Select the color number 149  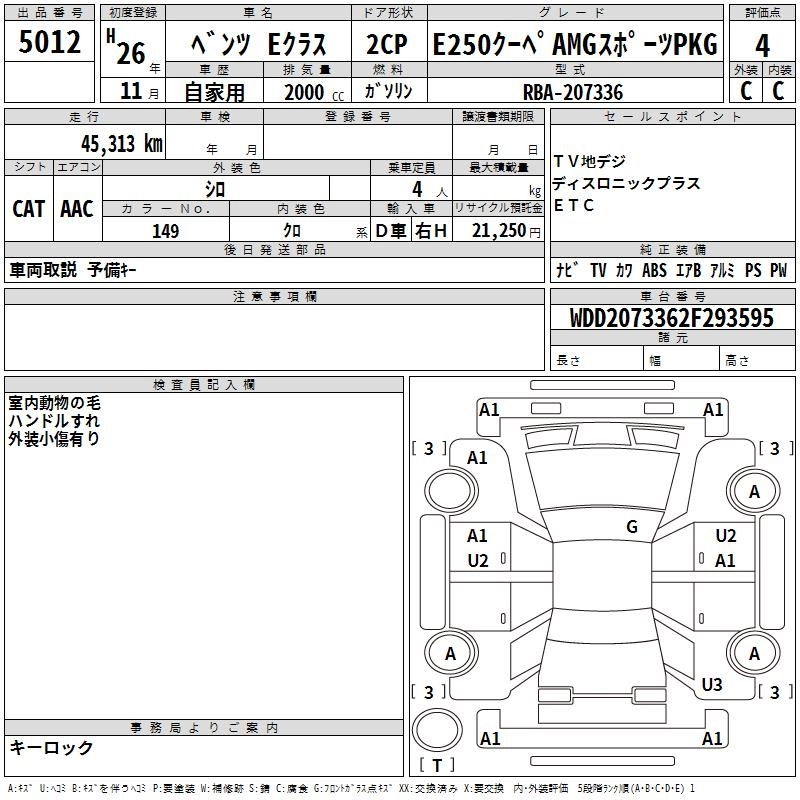click(x=165, y=231)
